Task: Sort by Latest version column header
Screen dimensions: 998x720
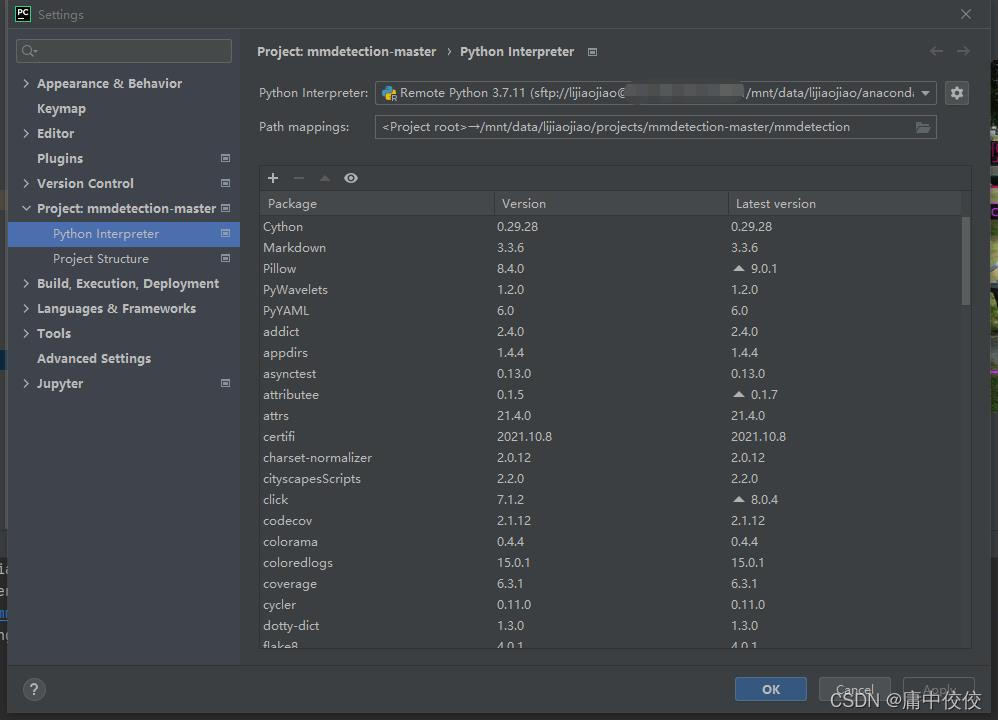Action: click(845, 204)
